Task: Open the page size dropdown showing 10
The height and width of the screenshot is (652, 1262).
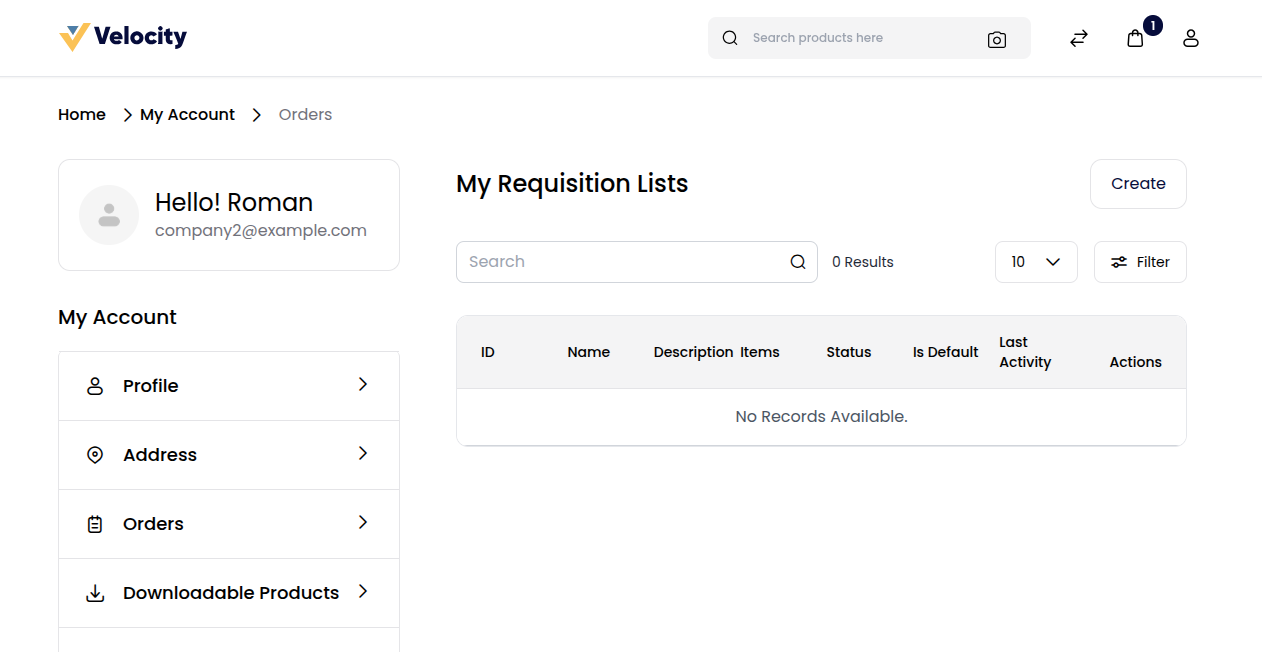Action: (x=1036, y=261)
